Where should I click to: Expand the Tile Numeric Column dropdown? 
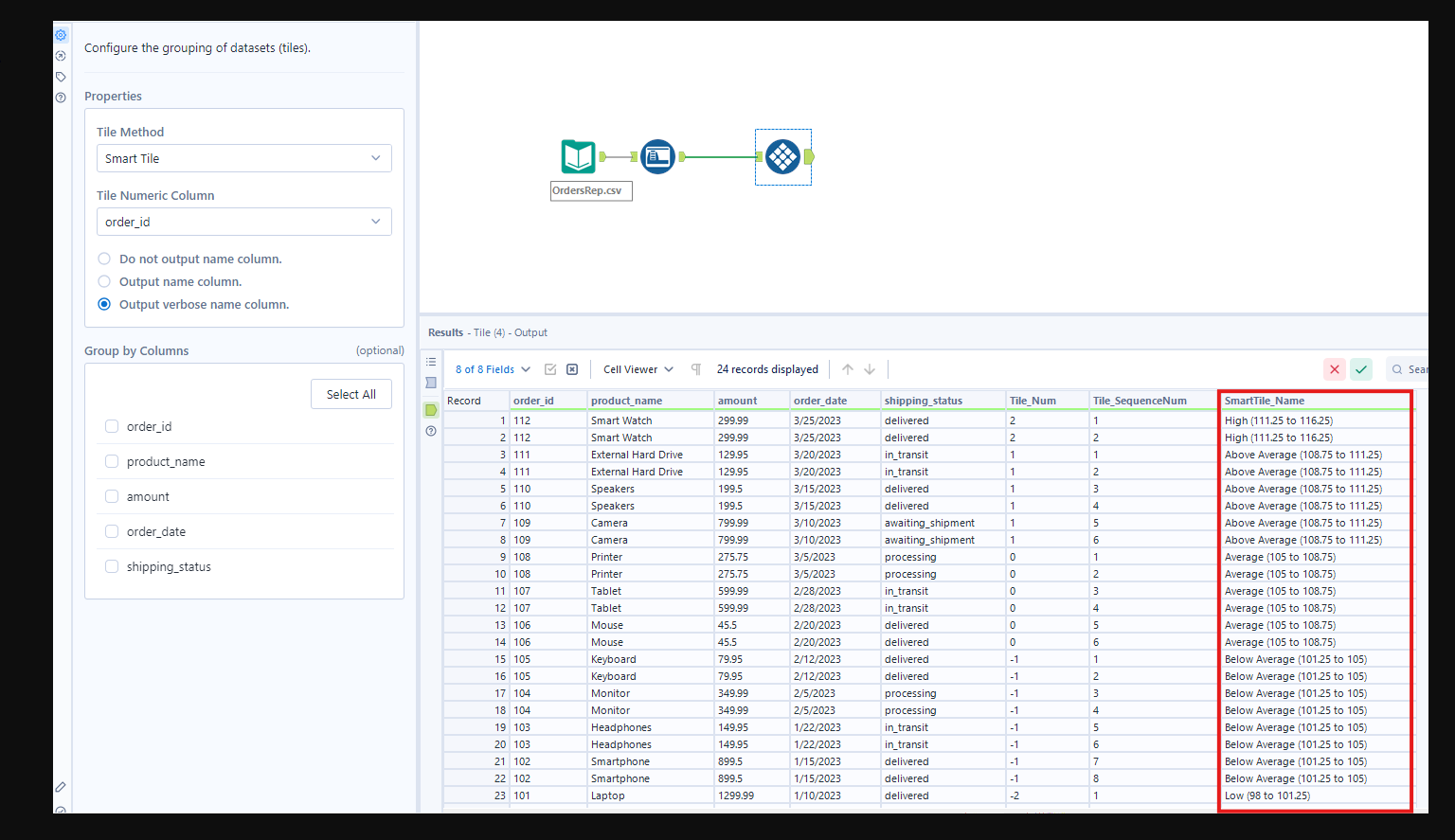(243, 222)
